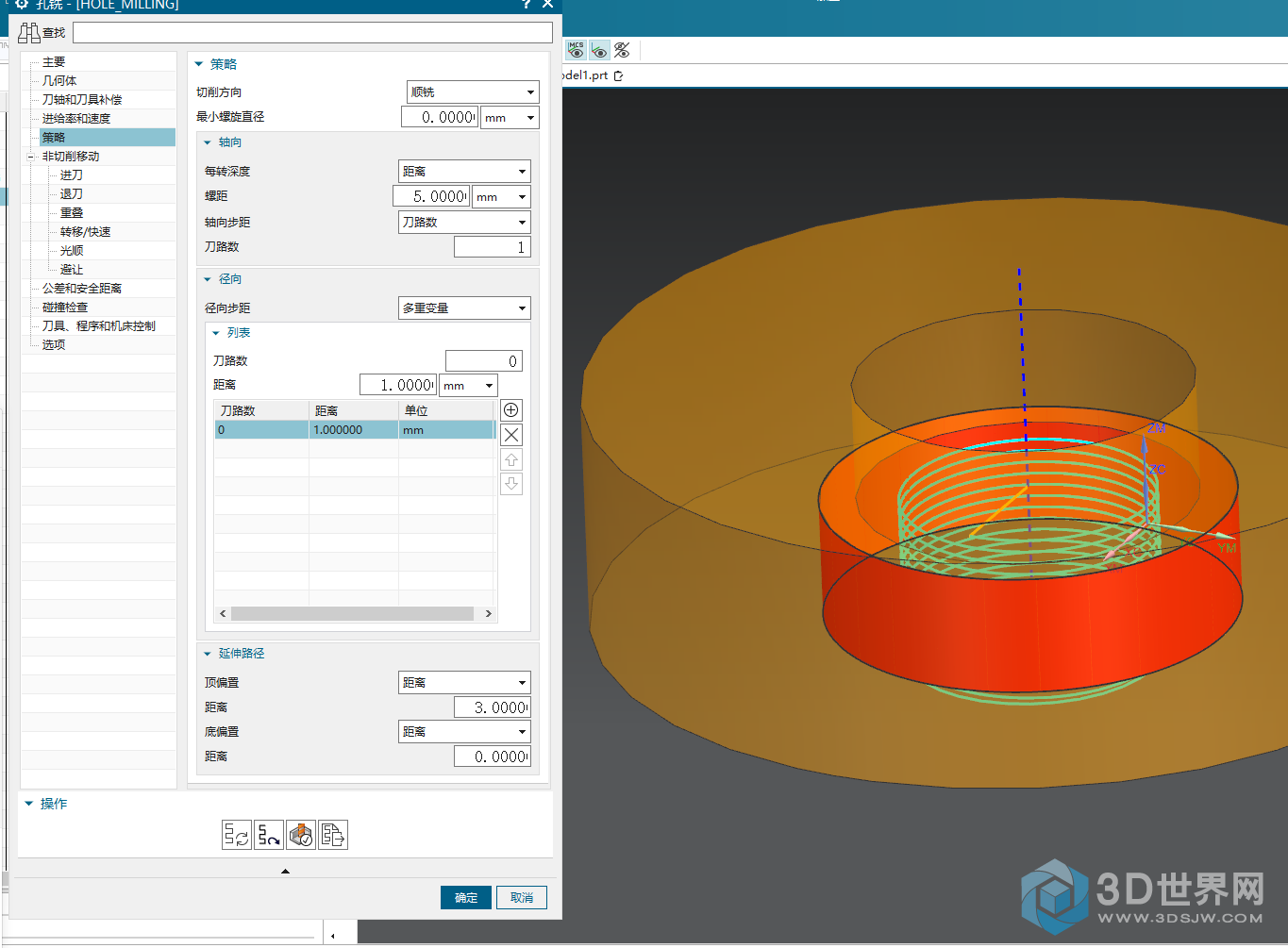Open minimum helix diameter unit dropdown
This screenshot has height=948, width=1288.
[x=510, y=117]
